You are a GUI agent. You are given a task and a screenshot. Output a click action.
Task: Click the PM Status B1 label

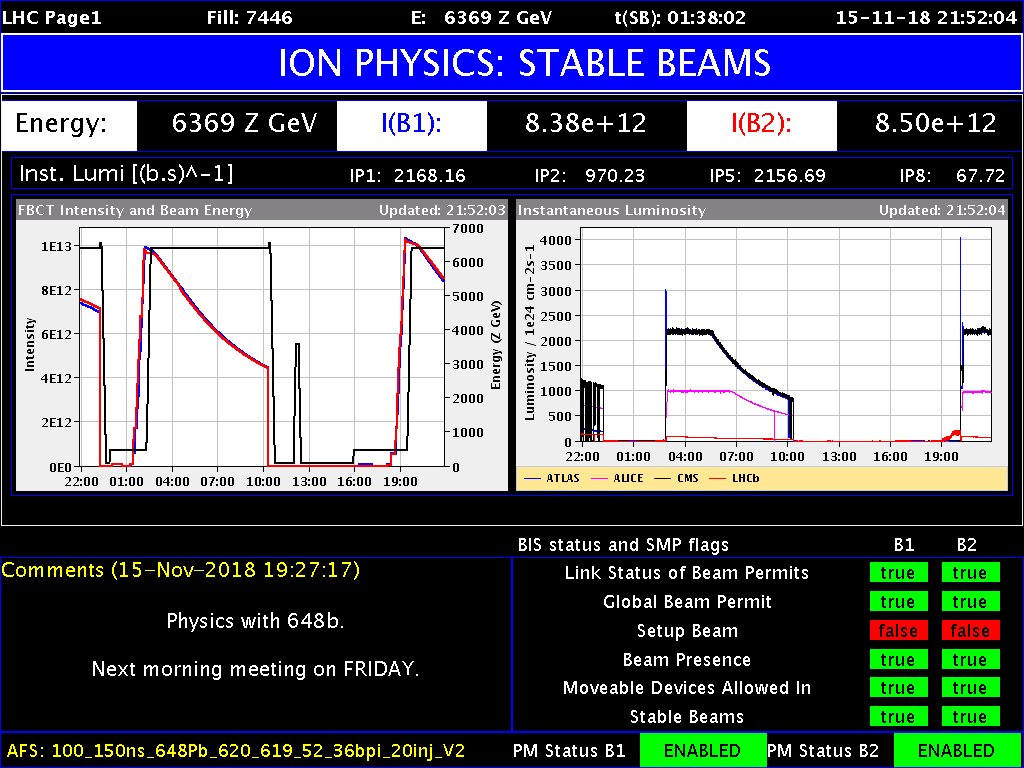tap(569, 750)
